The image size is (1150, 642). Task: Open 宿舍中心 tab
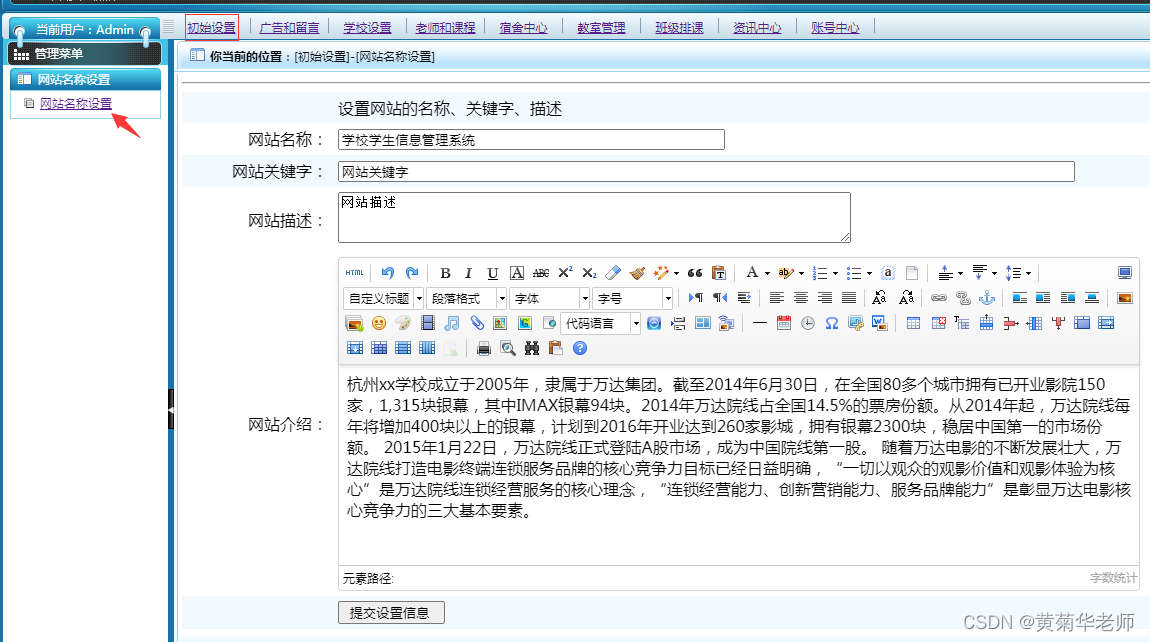pos(523,28)
